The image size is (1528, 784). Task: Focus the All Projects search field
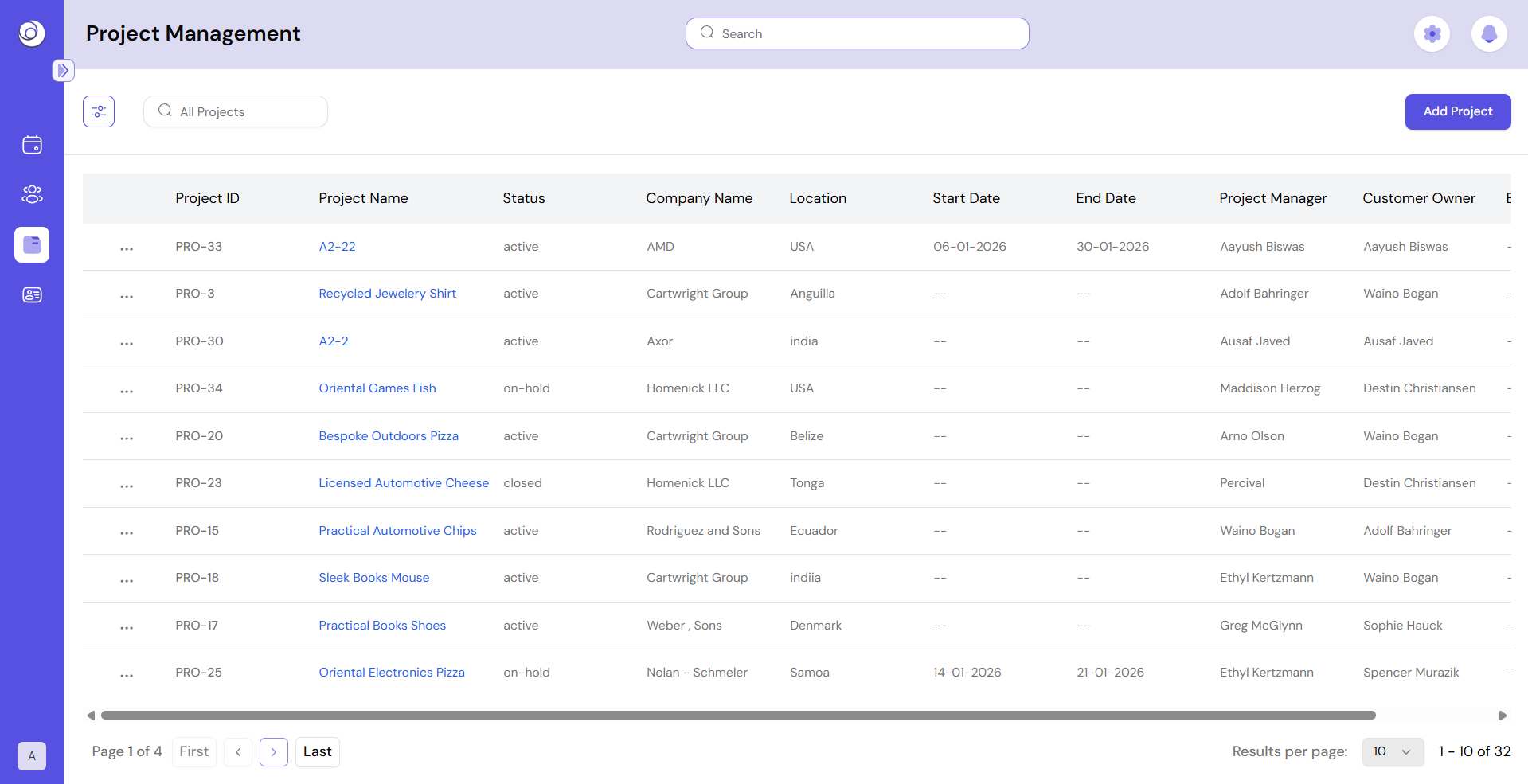[236, 111]
